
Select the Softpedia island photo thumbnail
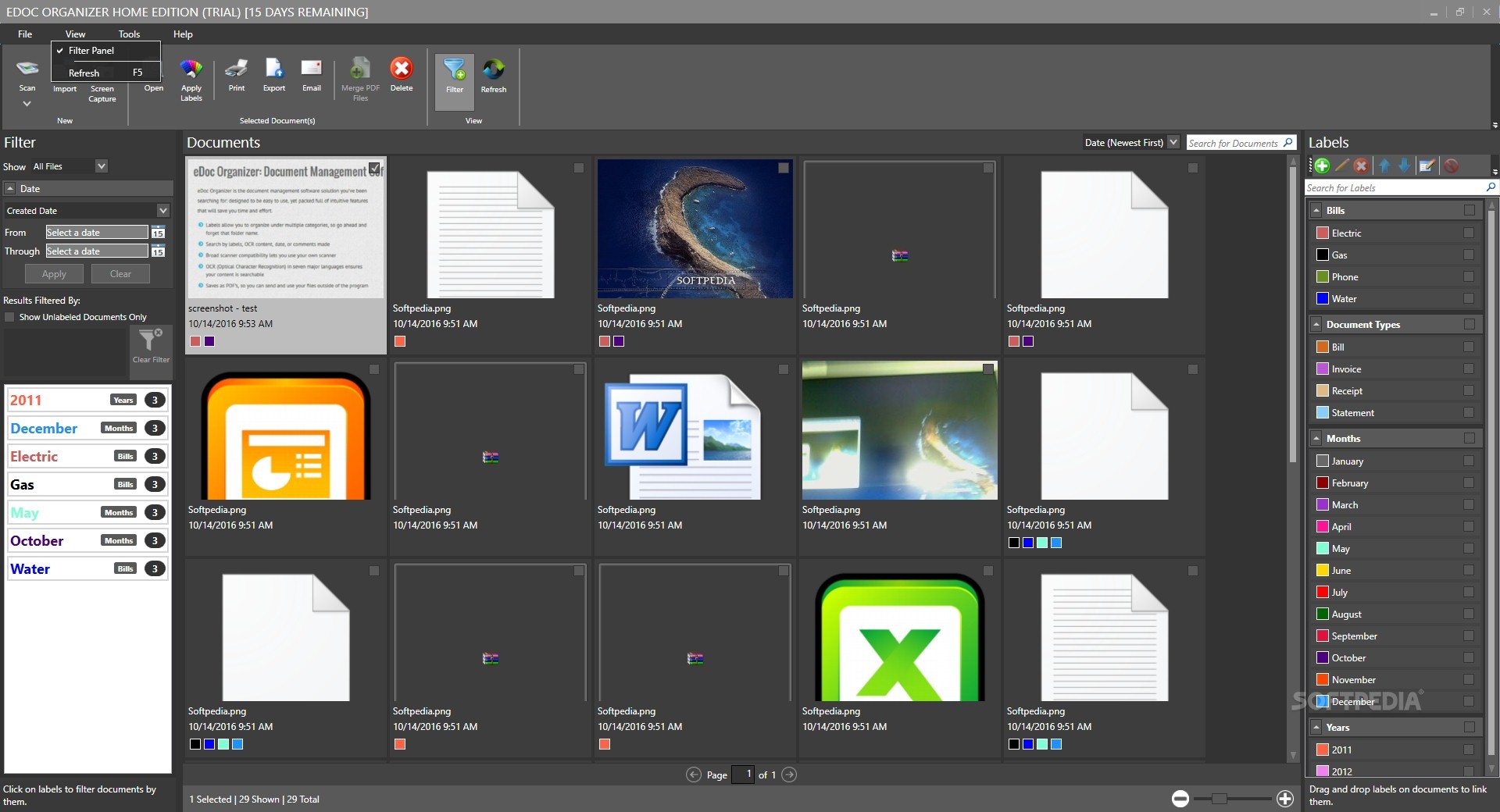click(x=695, y=229)
